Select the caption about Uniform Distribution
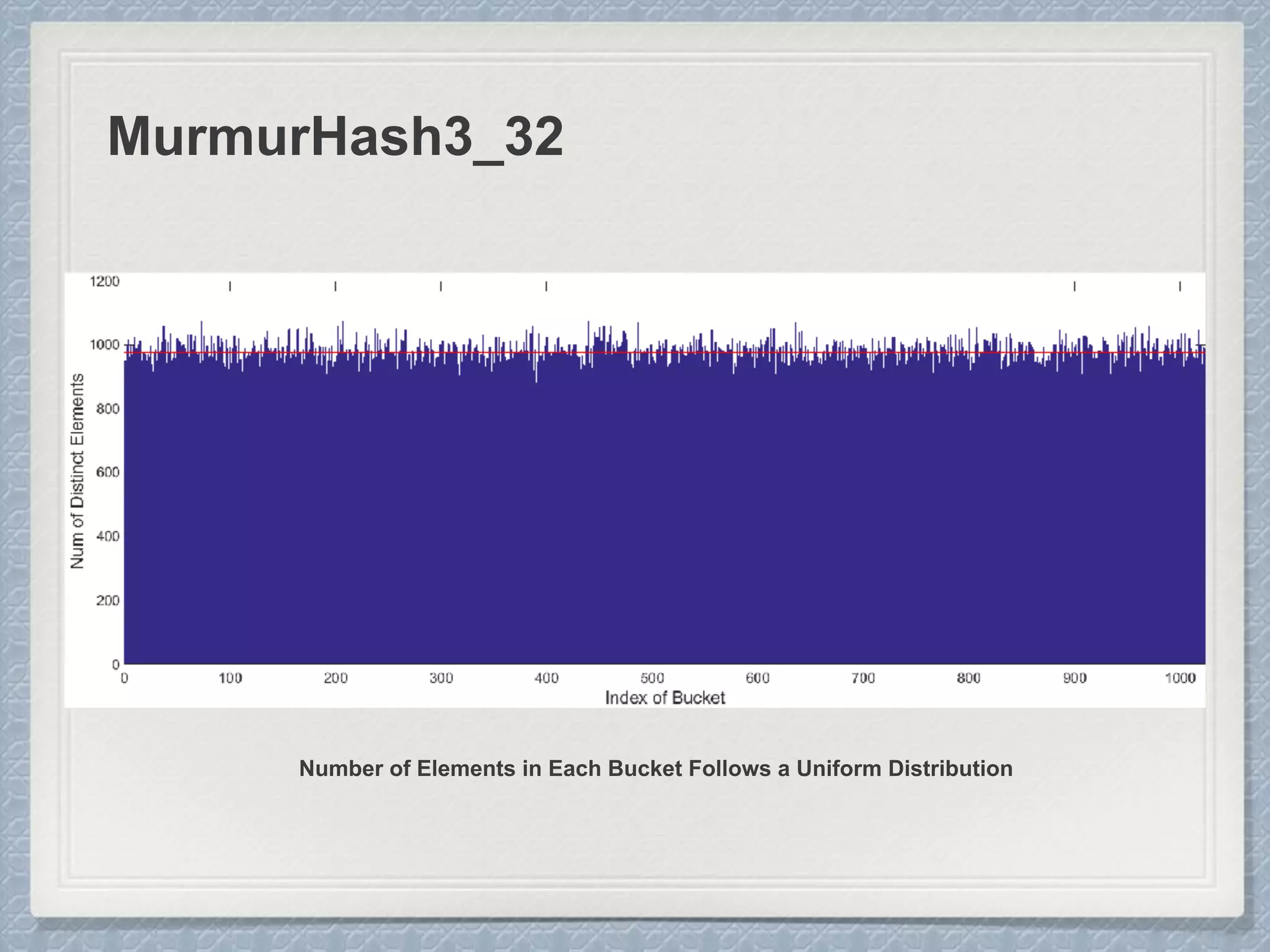 pyautogui.click(x=655, y=769)
